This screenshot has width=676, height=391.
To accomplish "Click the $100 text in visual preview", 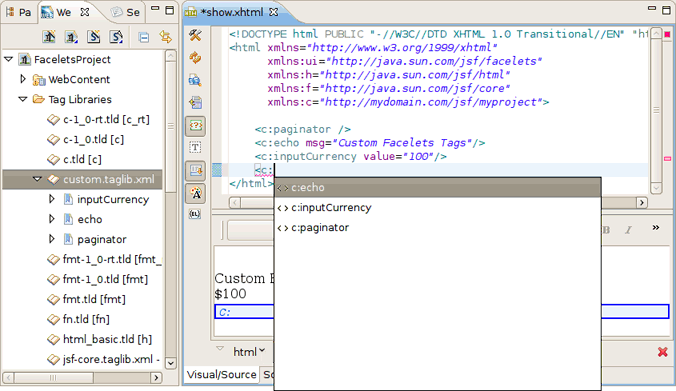I will tap(230, 294).
